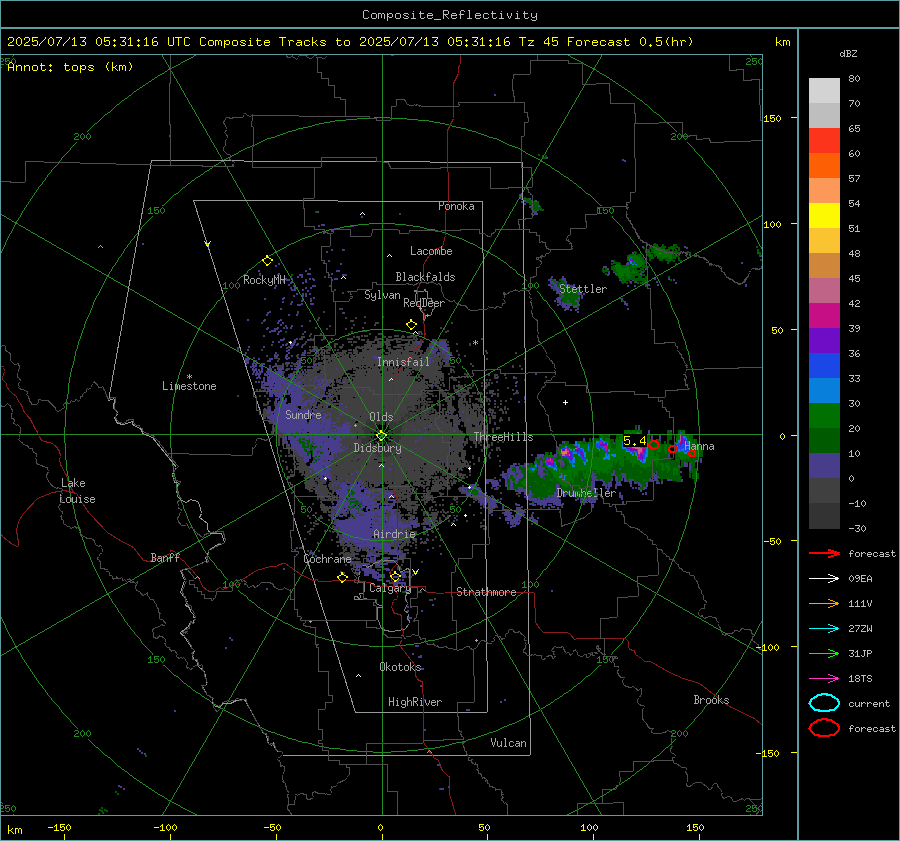The image size is (900, 841).
Task: Click the Strathmore label
Action: 486,592
